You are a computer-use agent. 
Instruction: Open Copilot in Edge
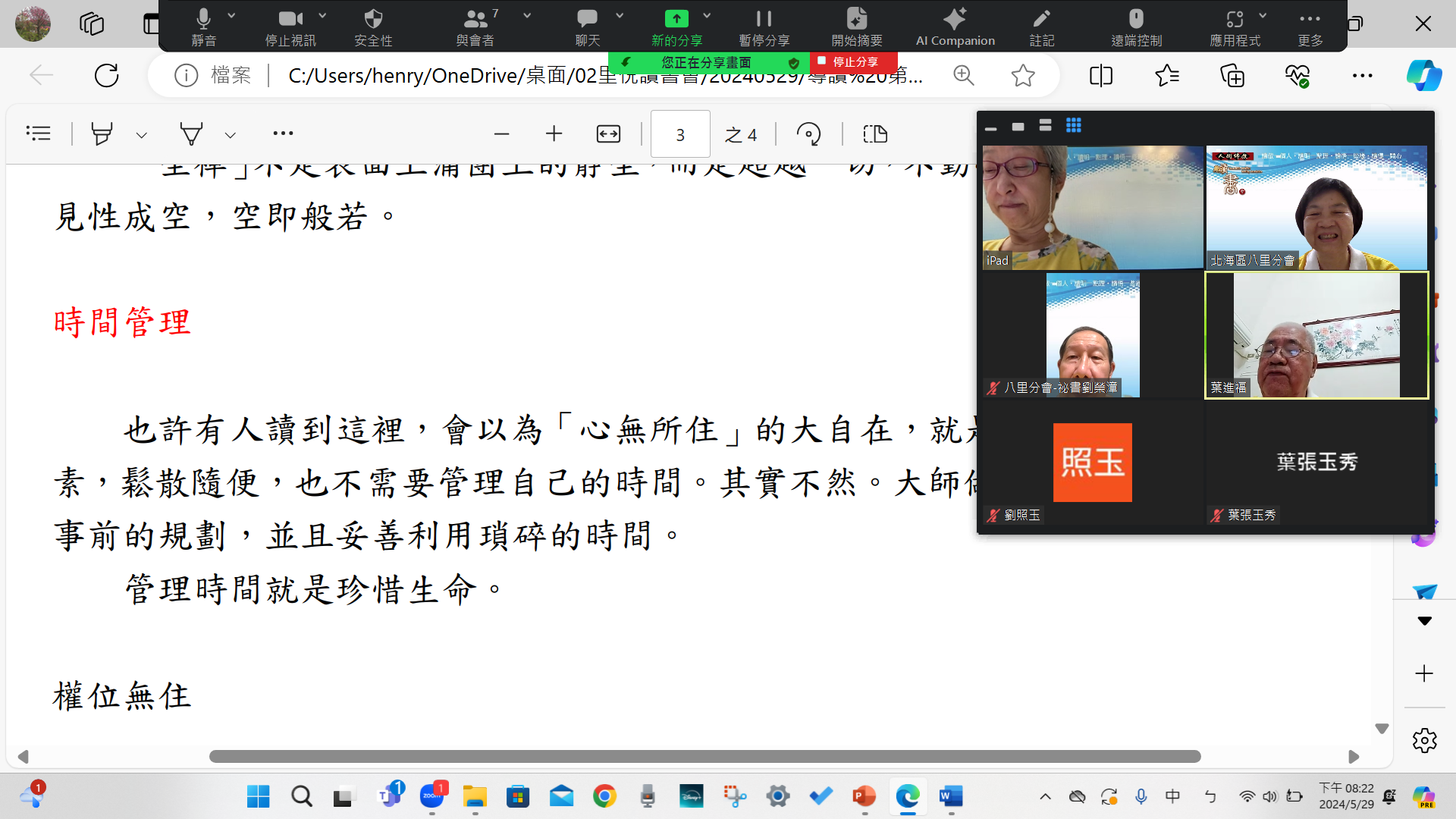point(1423,75)
